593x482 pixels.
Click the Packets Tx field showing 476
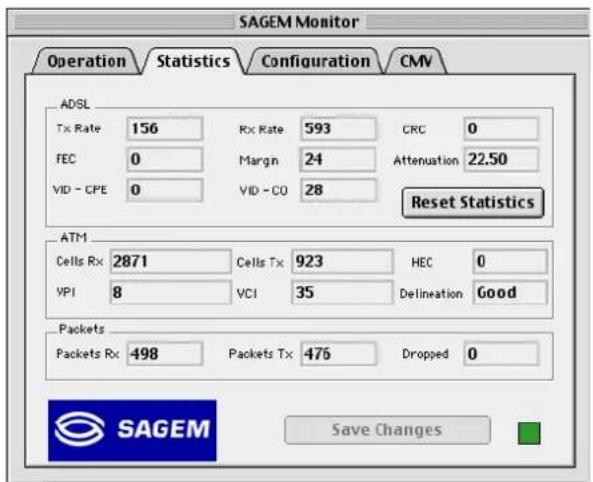338,354
